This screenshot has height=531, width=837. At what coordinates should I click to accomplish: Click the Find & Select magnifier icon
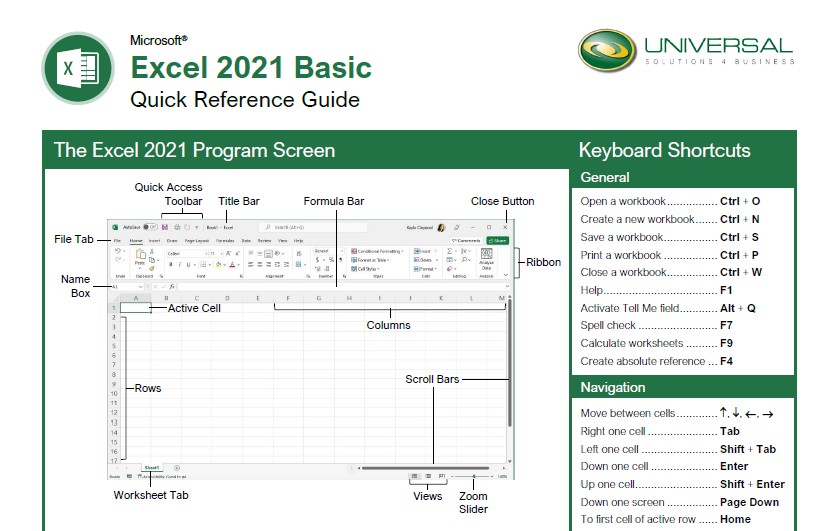(x=464, y=260)
